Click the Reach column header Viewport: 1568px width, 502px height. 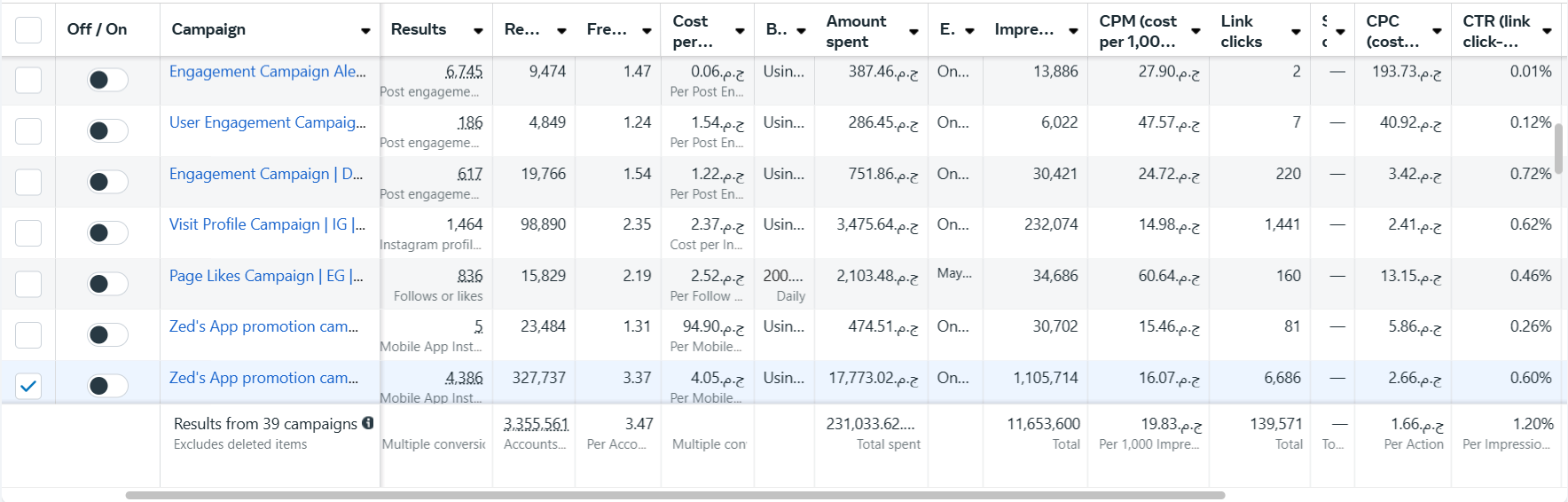[x=521, y=29]
